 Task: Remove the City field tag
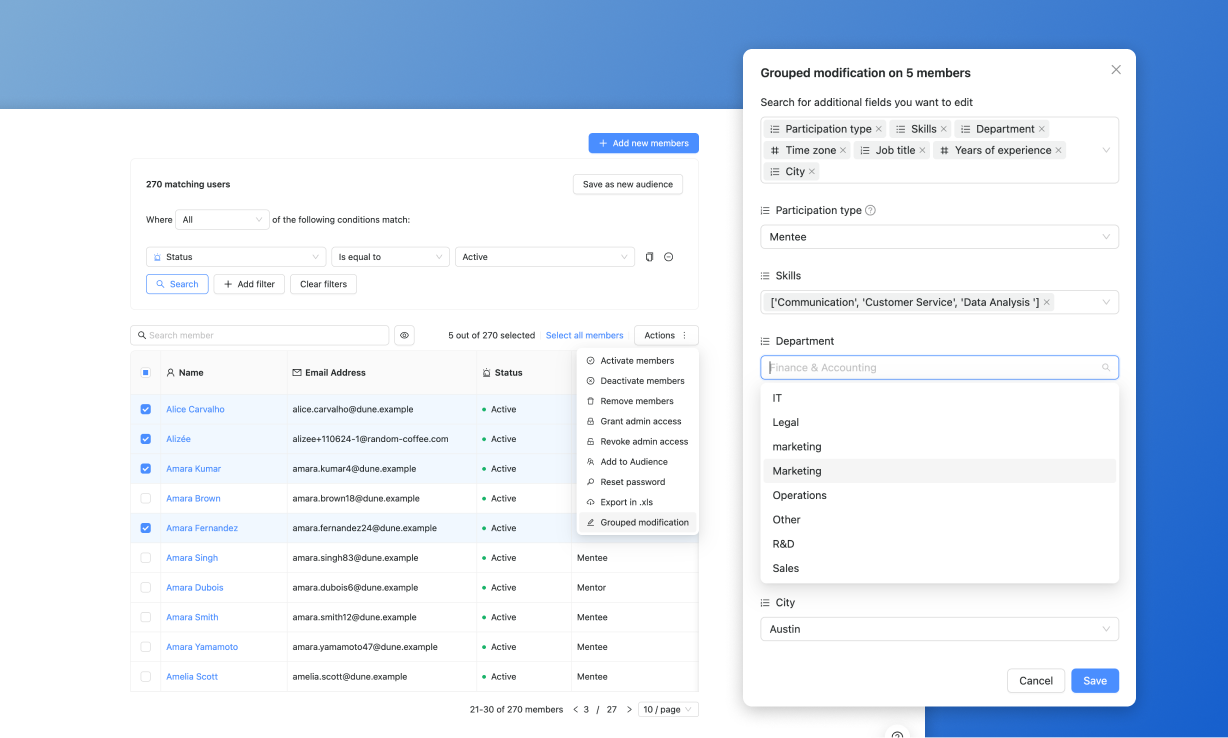[x=812, y=172]
